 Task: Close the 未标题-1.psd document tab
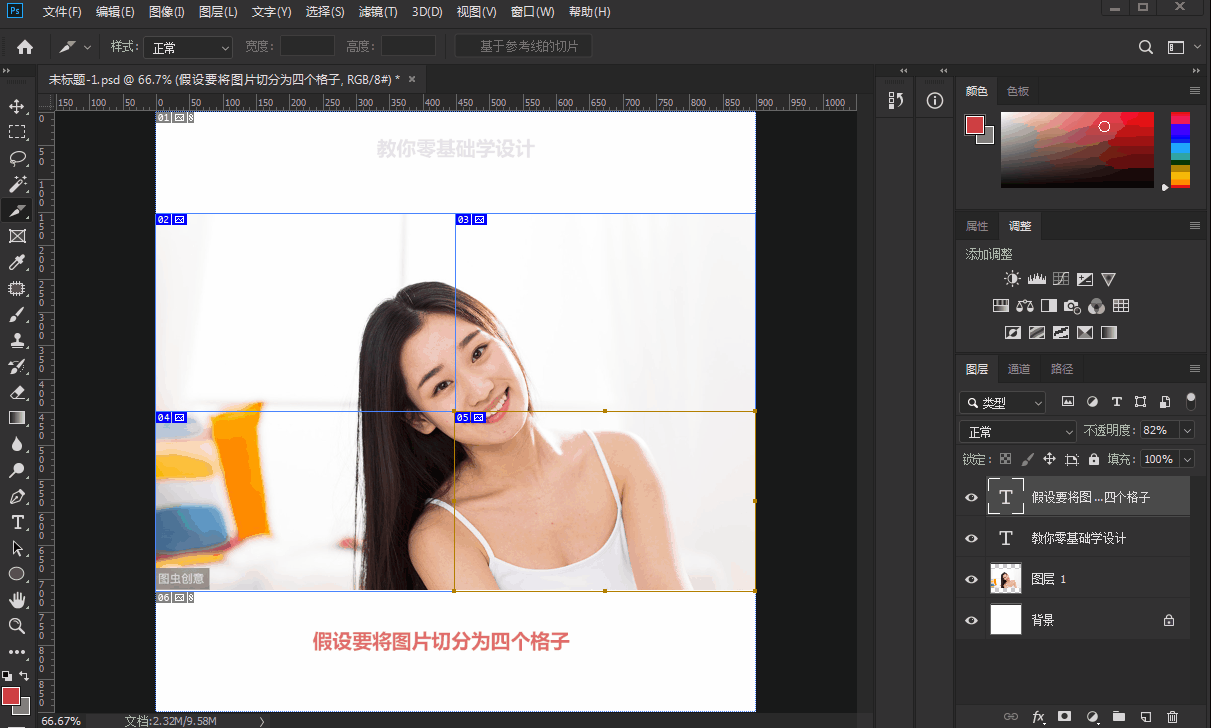(x=411, y=79)
